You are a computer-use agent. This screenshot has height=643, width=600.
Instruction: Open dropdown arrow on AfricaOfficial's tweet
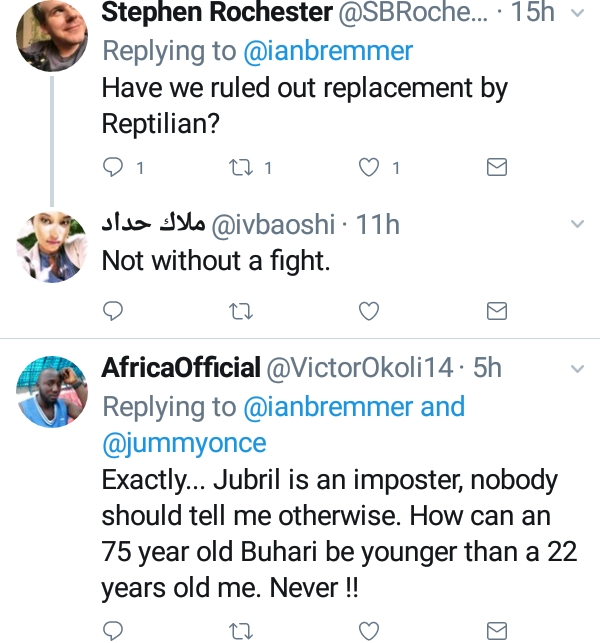tap(576, 369)
